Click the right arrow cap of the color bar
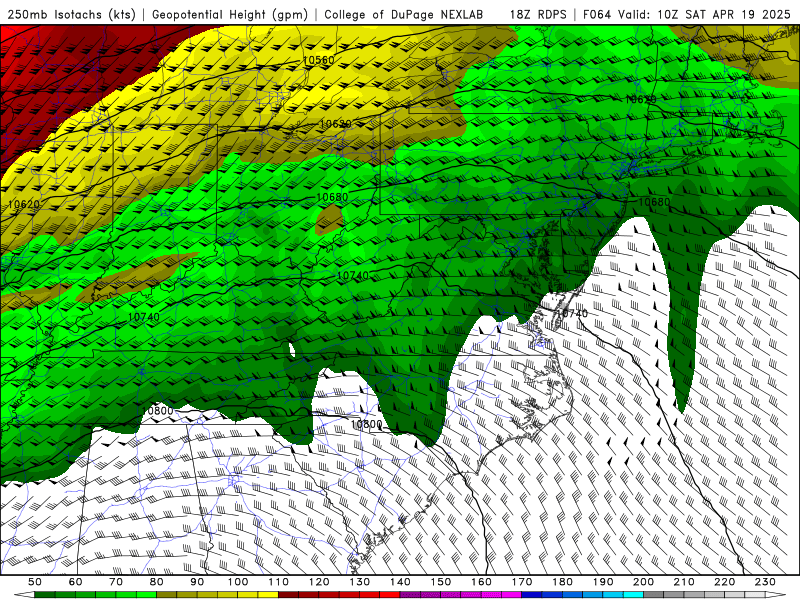Viewport: 800px width, 600px height. 776,595
